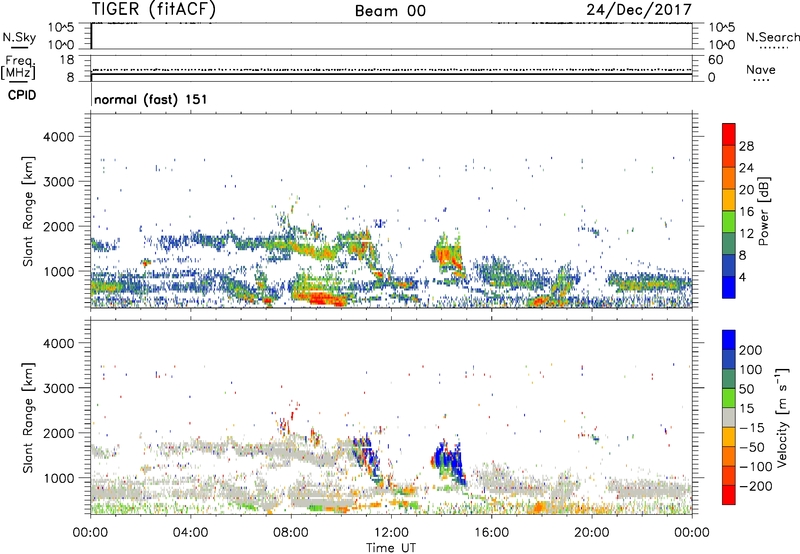Click the "Power [dB]" colorbar title

(x=763, y=211)
